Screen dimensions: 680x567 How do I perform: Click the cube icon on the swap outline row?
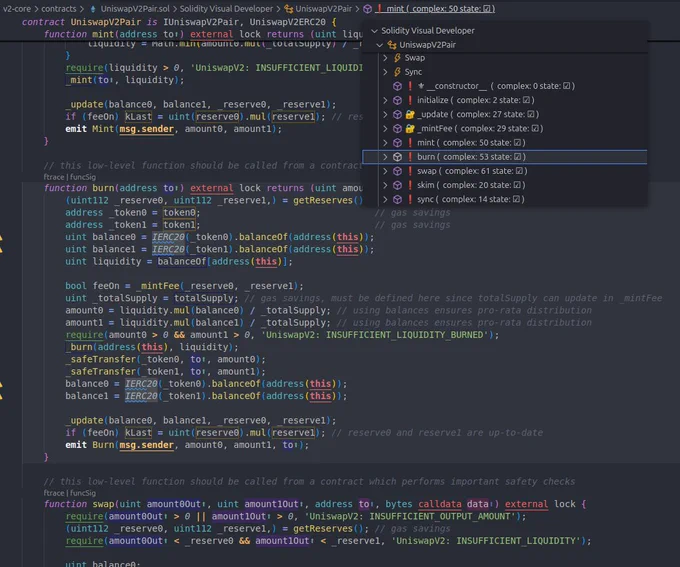point(397,171)
